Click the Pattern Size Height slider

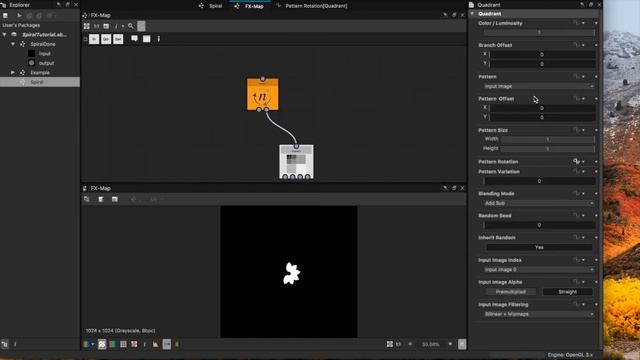[548, 149]
